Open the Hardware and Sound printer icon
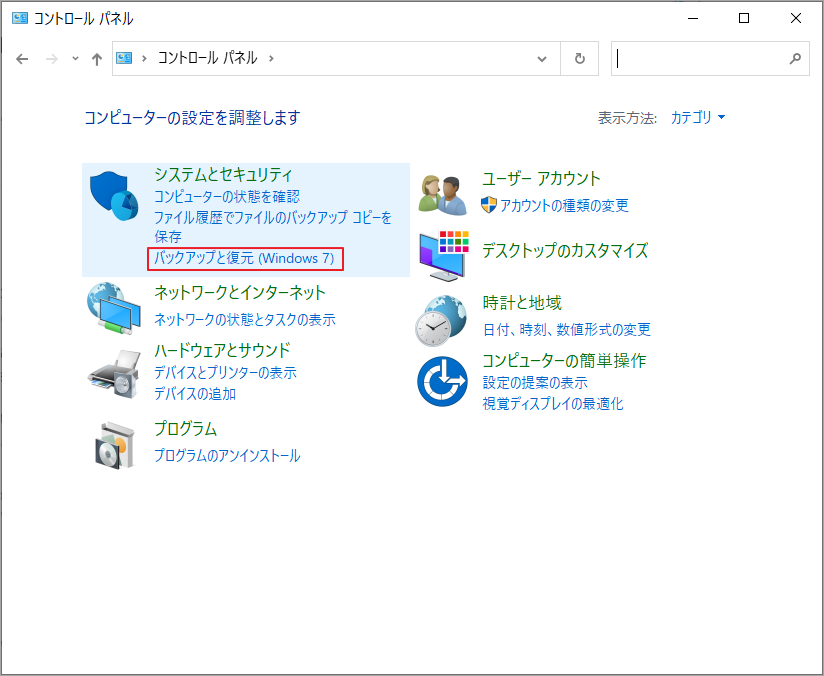The height and width of the screenshot is (676, 824). [114, 374]
